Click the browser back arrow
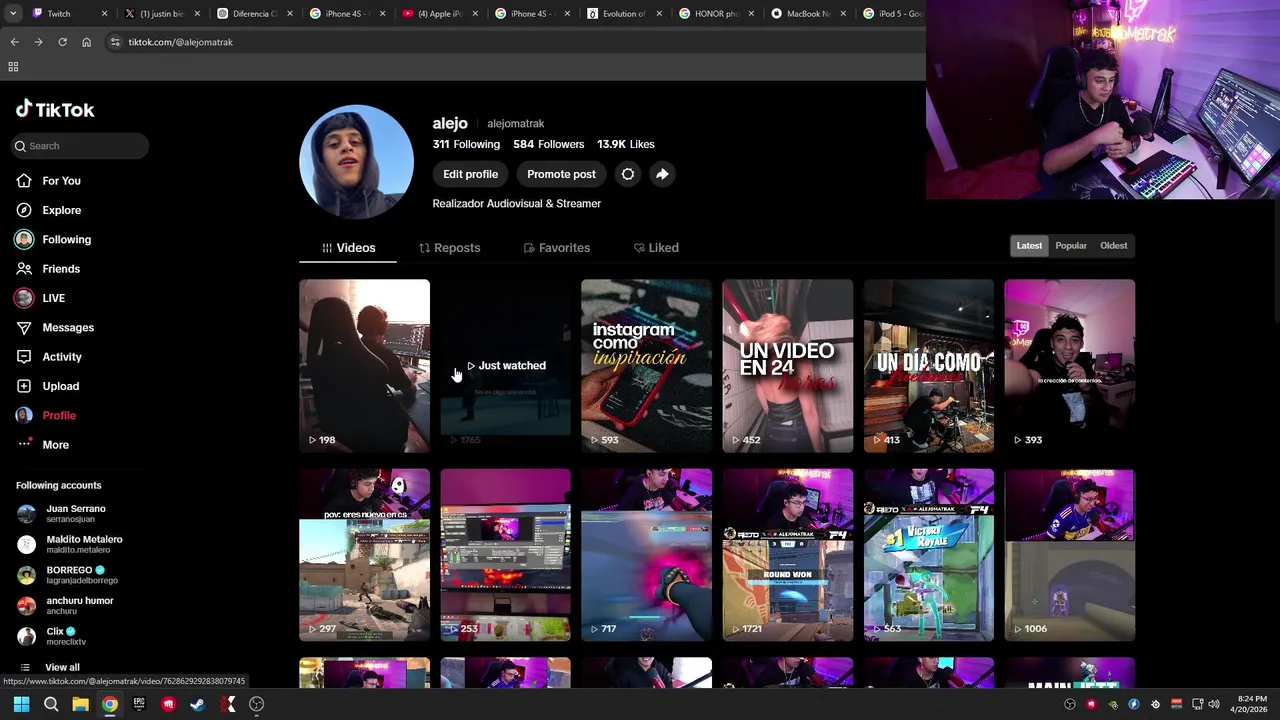Viewport: 1280px width, 720px height. (14, 42)
